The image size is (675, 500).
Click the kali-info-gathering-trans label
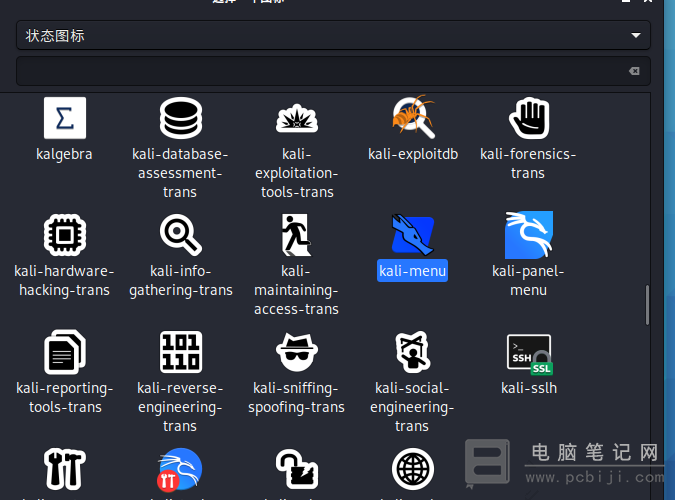tap(181, 280)
